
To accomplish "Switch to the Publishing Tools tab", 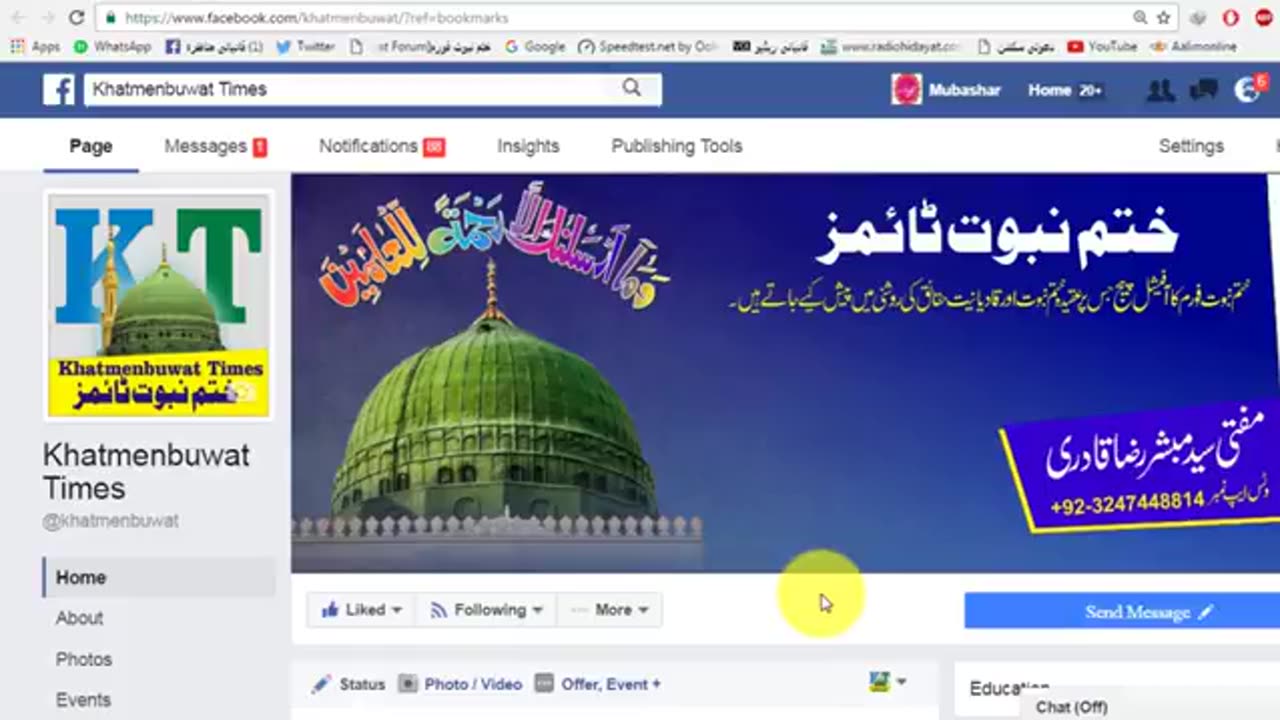I will [x=677, y=146].
